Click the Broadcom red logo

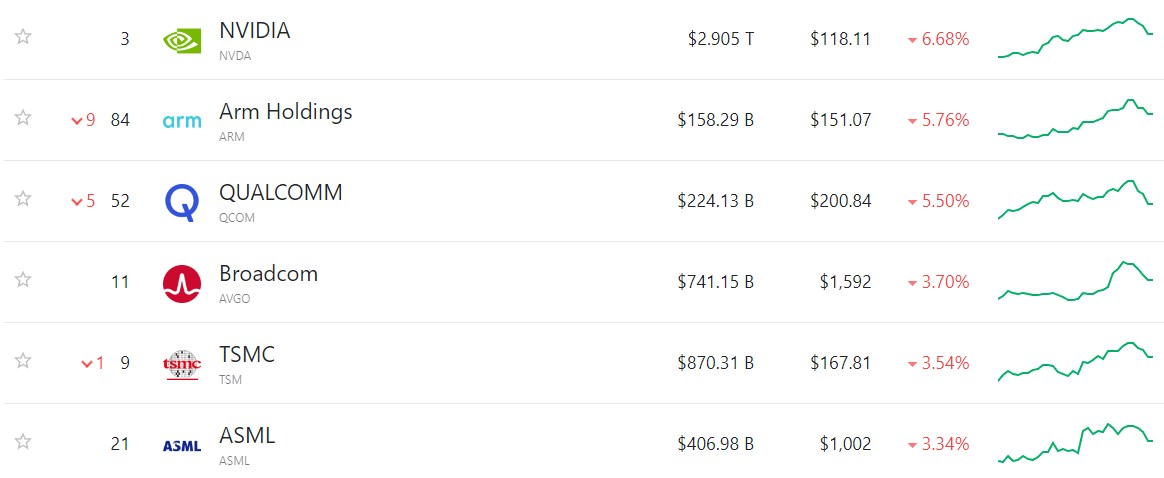click(x=182, y=284)
